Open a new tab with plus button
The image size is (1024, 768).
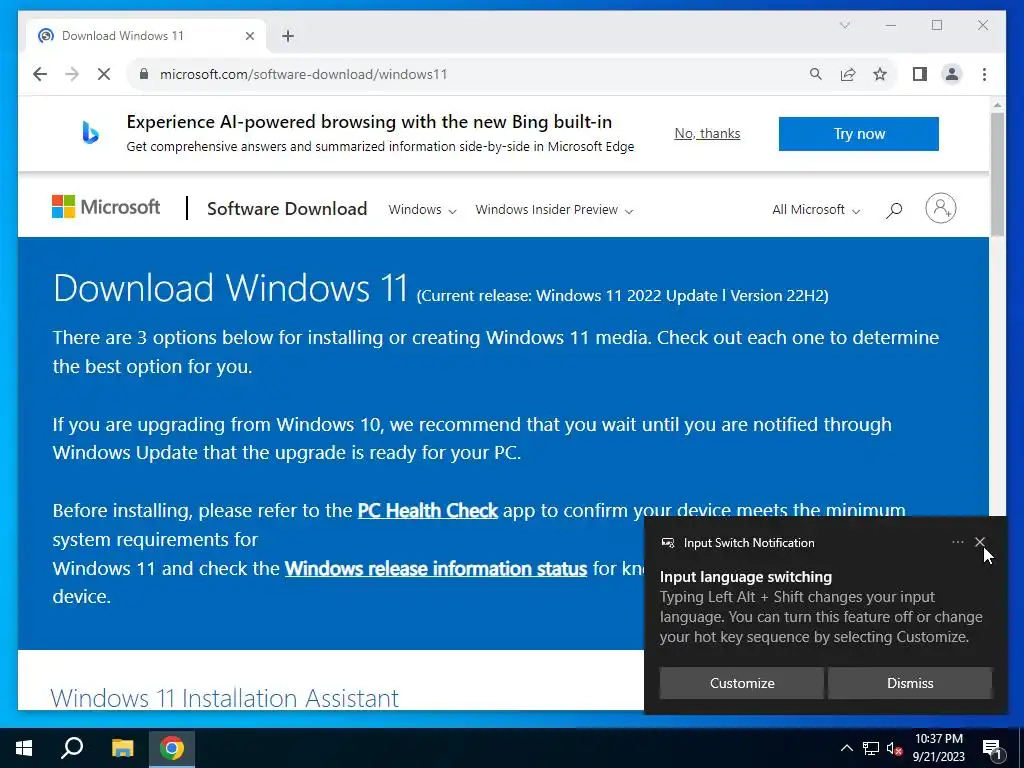[288, 36]
